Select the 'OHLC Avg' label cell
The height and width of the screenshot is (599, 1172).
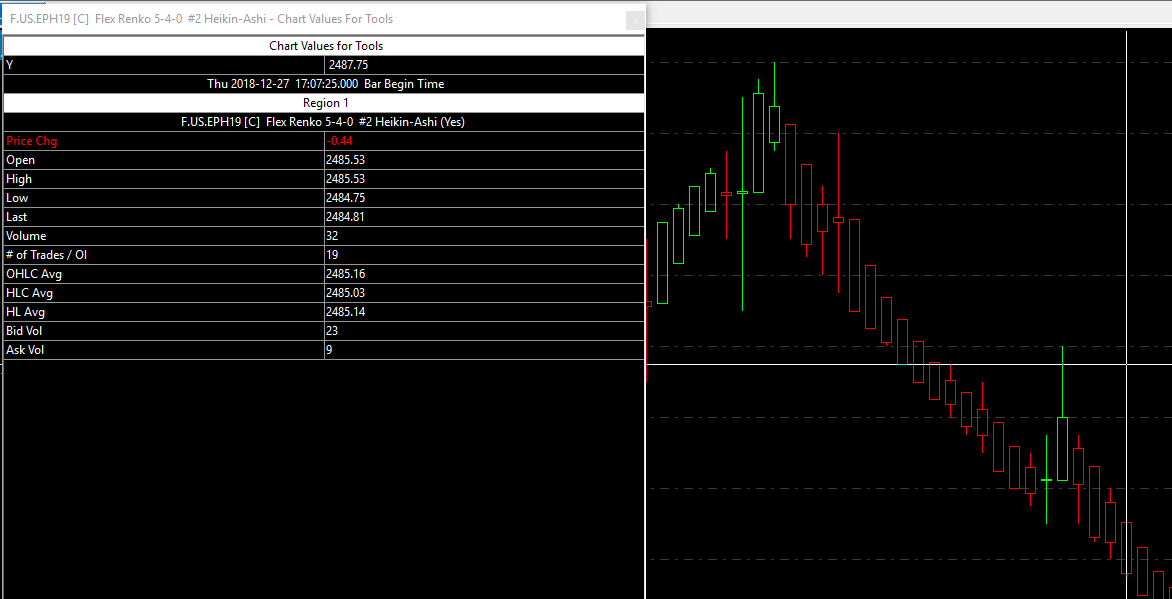click(x=164, y=274)
